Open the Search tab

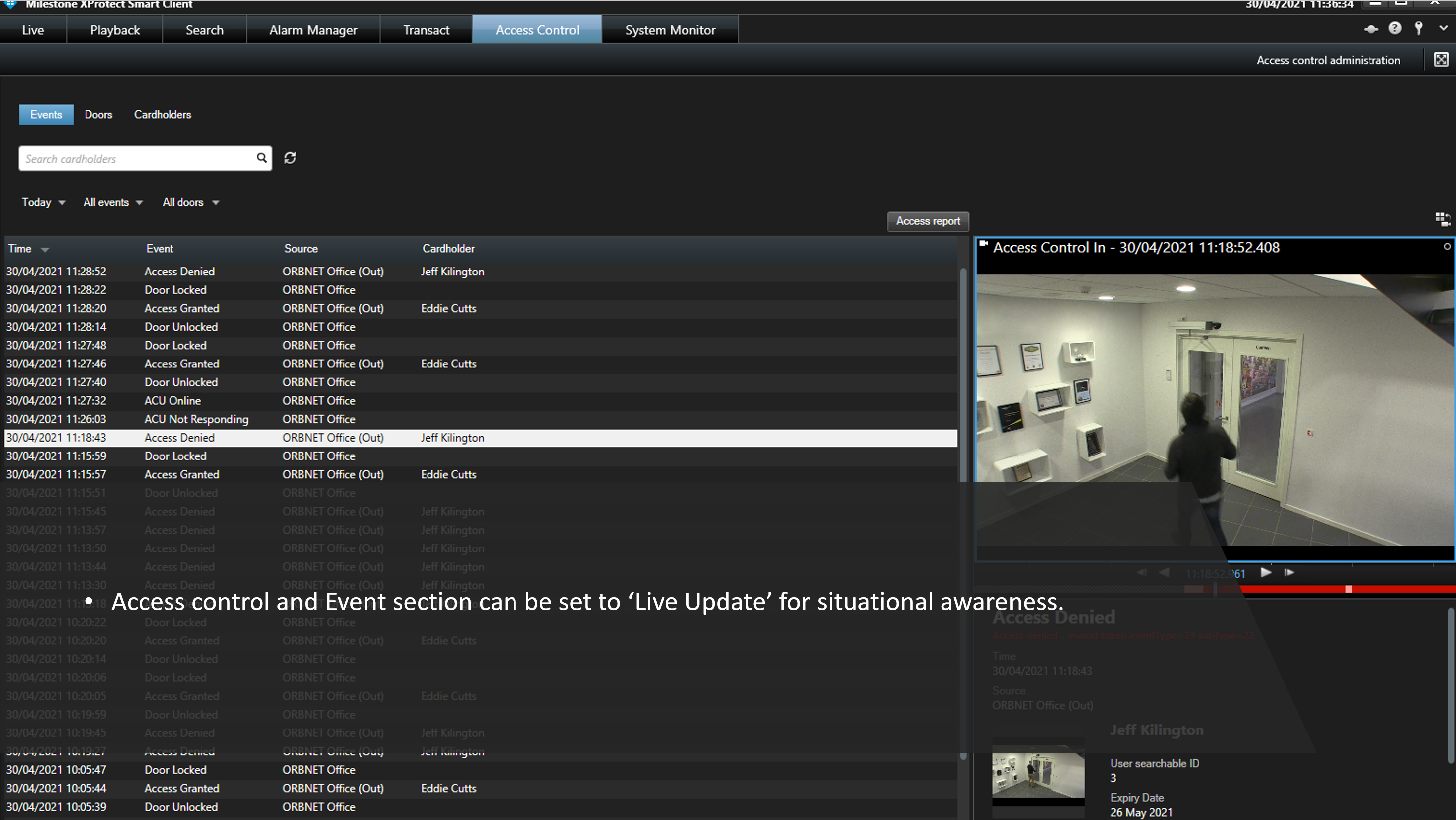point(205,30)
